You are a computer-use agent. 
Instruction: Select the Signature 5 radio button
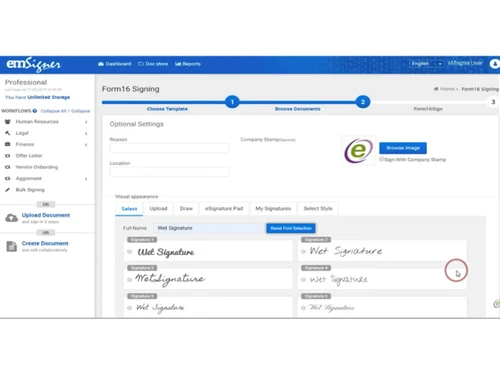click(x=130, y=308)
